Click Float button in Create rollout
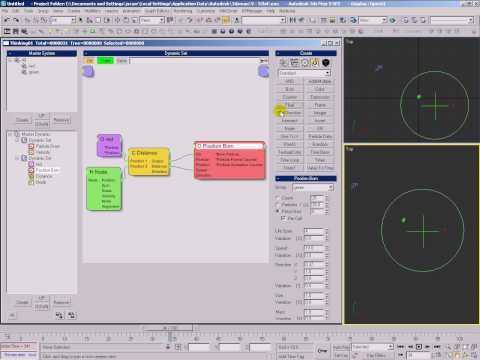This screenshot has height=360, width=480. pyautogui.click(x=290, y=105)
